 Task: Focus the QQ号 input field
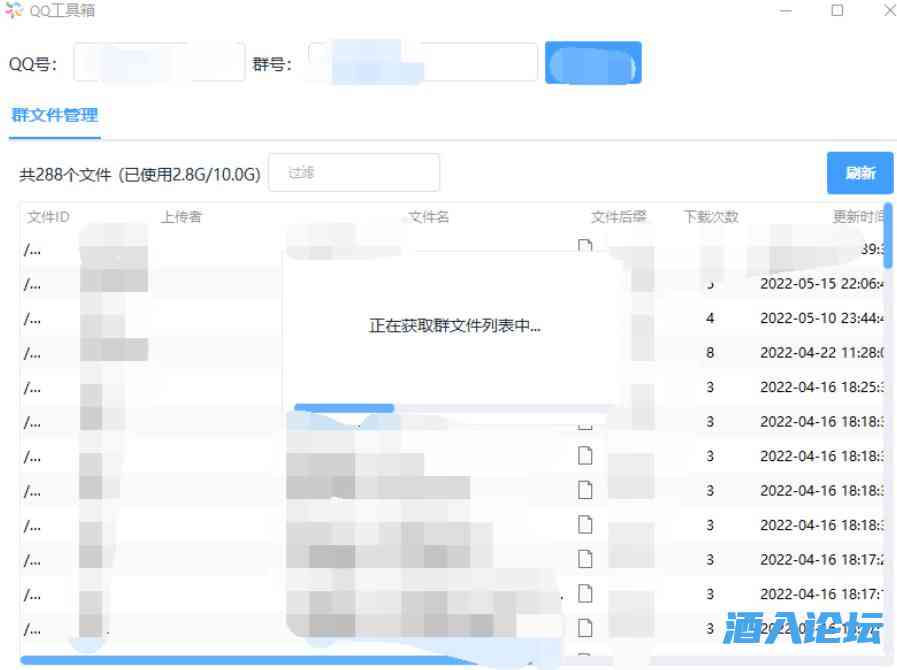coord(159,63)
